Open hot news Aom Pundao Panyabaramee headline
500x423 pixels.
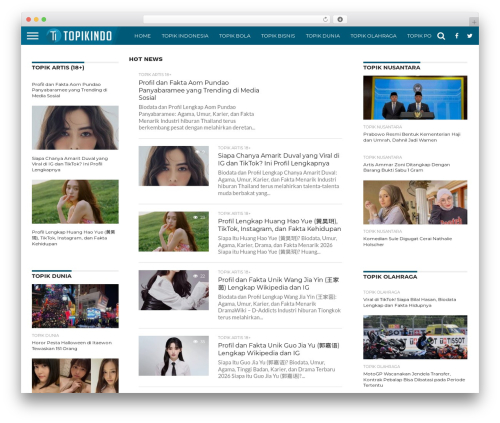point(199,90)
